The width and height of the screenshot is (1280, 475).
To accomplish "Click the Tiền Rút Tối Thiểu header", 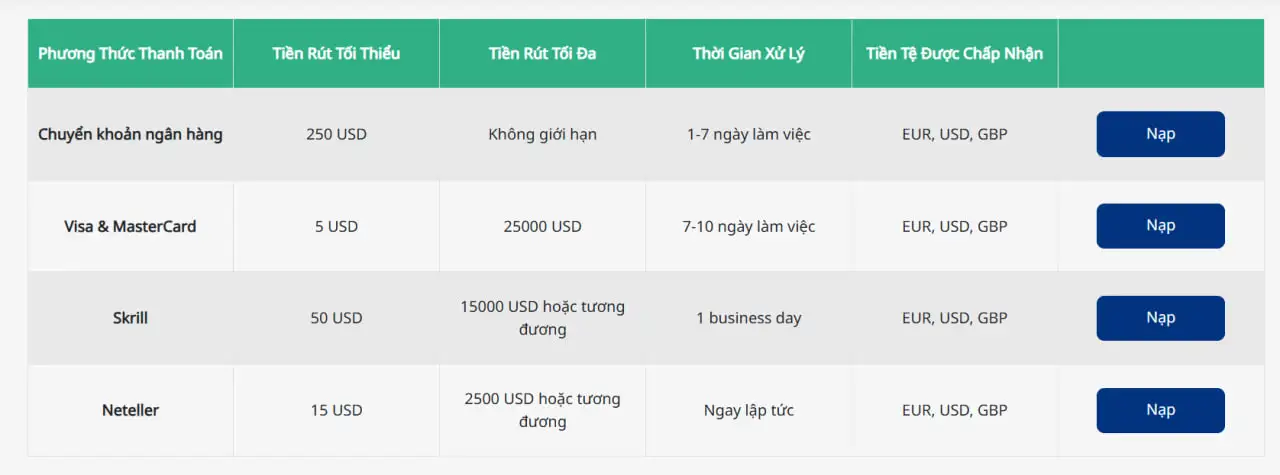I will [x=336, y=53].
